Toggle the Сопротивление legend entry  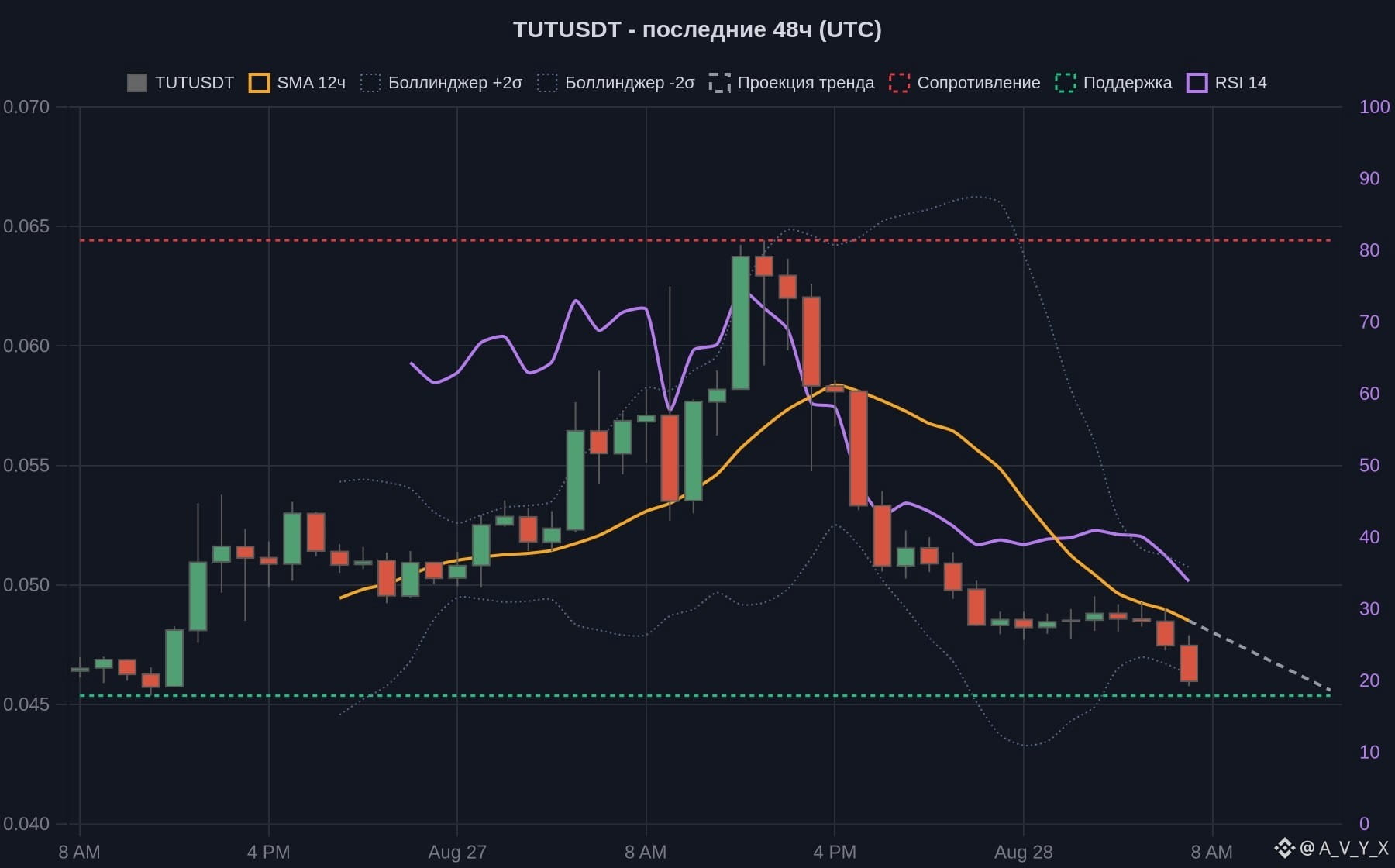[x=965, y=83]
